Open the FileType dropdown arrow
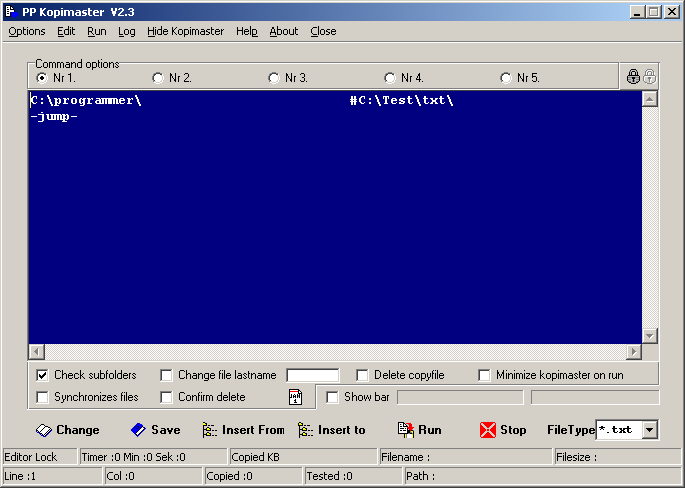Viewport: 685px width, 488px height. [650, 430]
